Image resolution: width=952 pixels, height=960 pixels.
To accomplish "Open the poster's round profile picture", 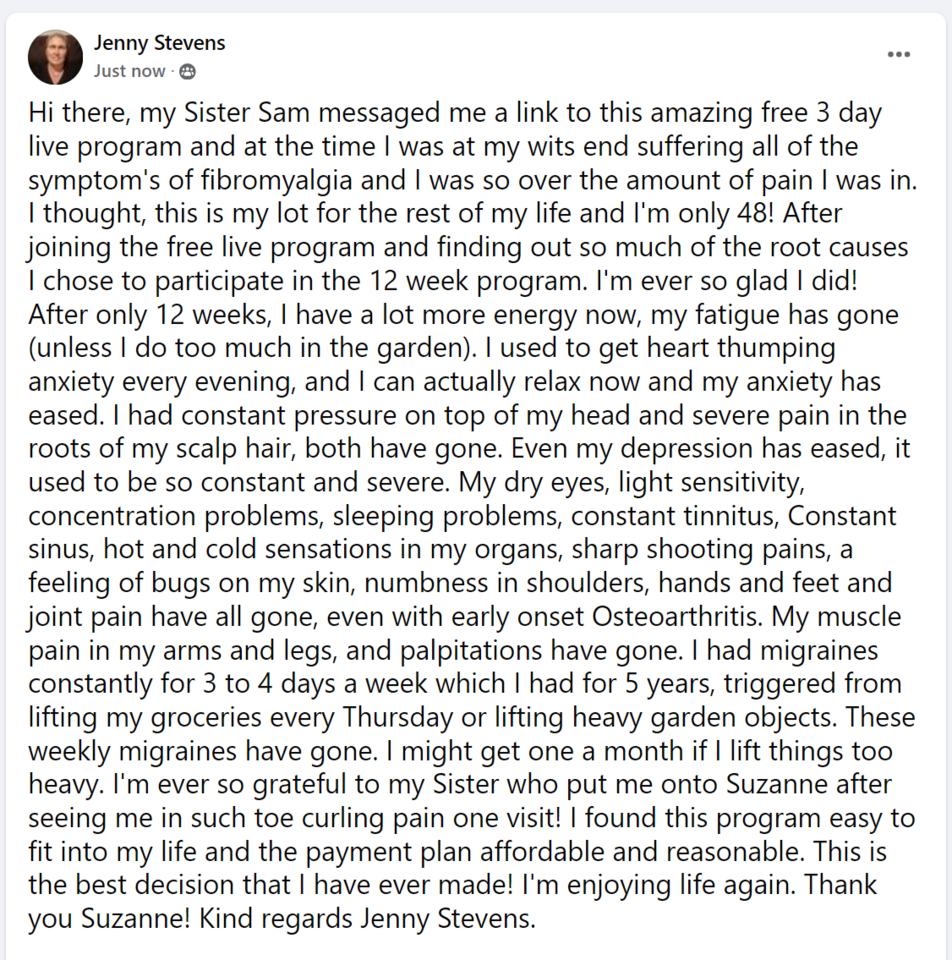I will (x=56, y=56).
